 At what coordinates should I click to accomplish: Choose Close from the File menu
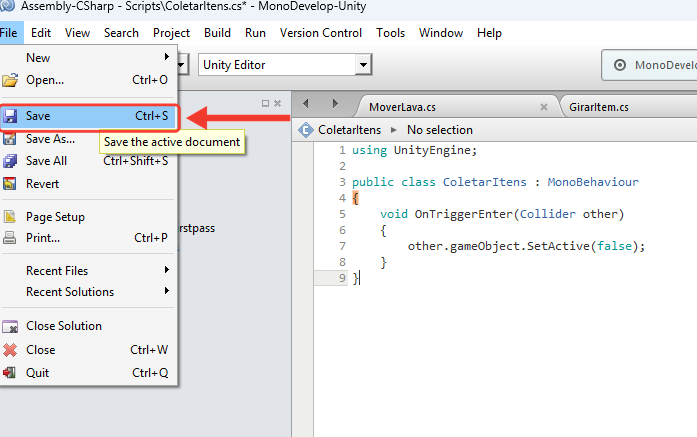(88, 350)
